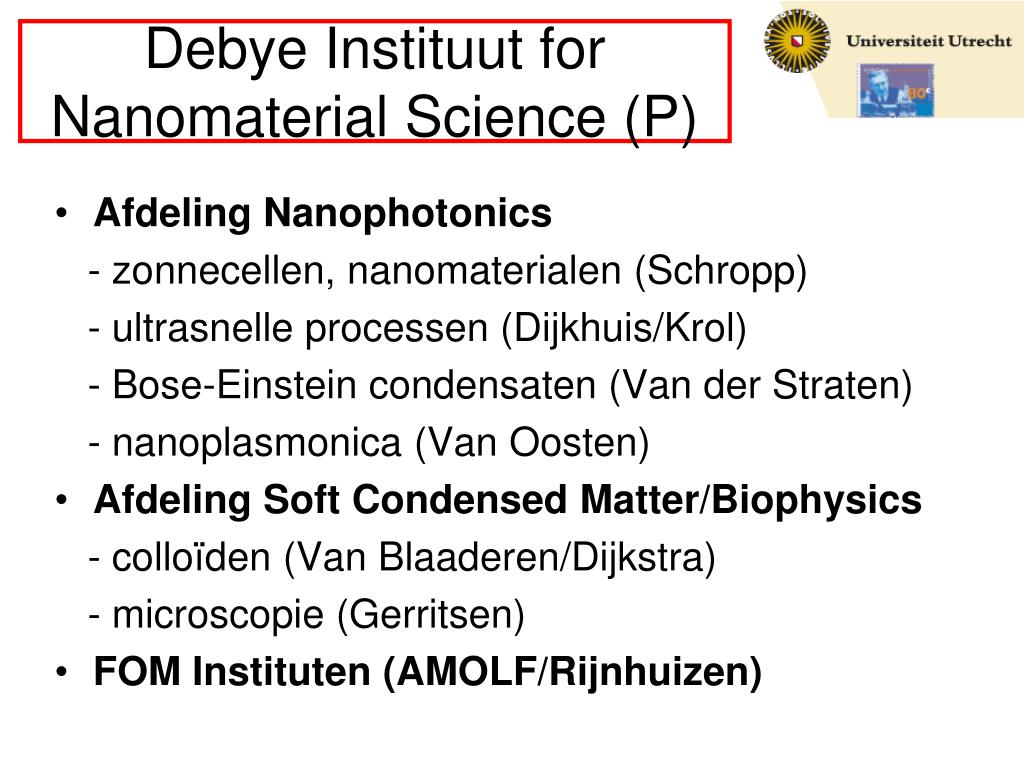Click the word Schropp in parentheses

tap(720, 270)
